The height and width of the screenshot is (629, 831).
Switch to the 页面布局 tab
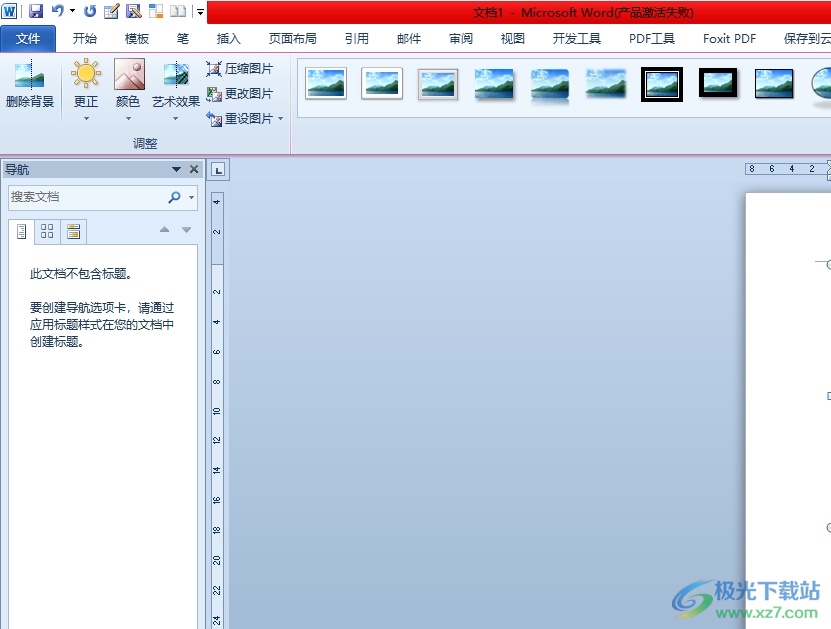293,39
